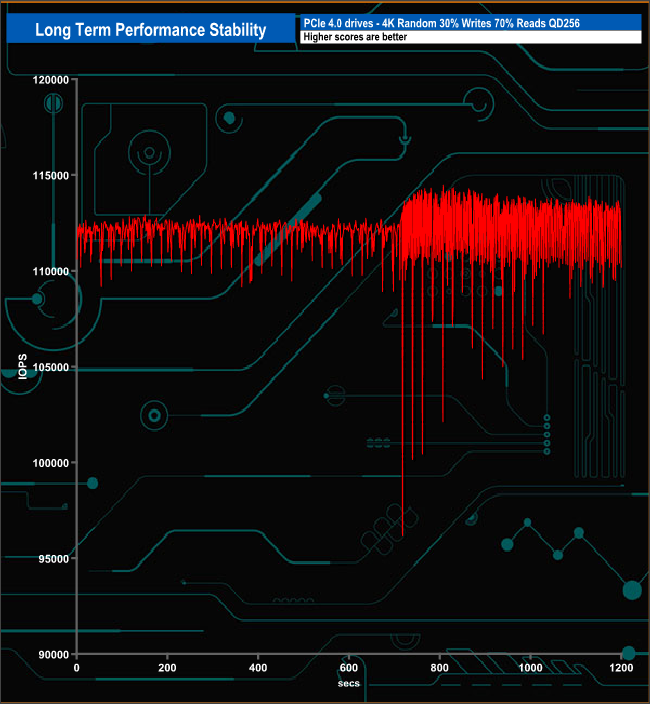Click the Long Term Performance Stability title
650x704 pixels.
coord(151,30)
